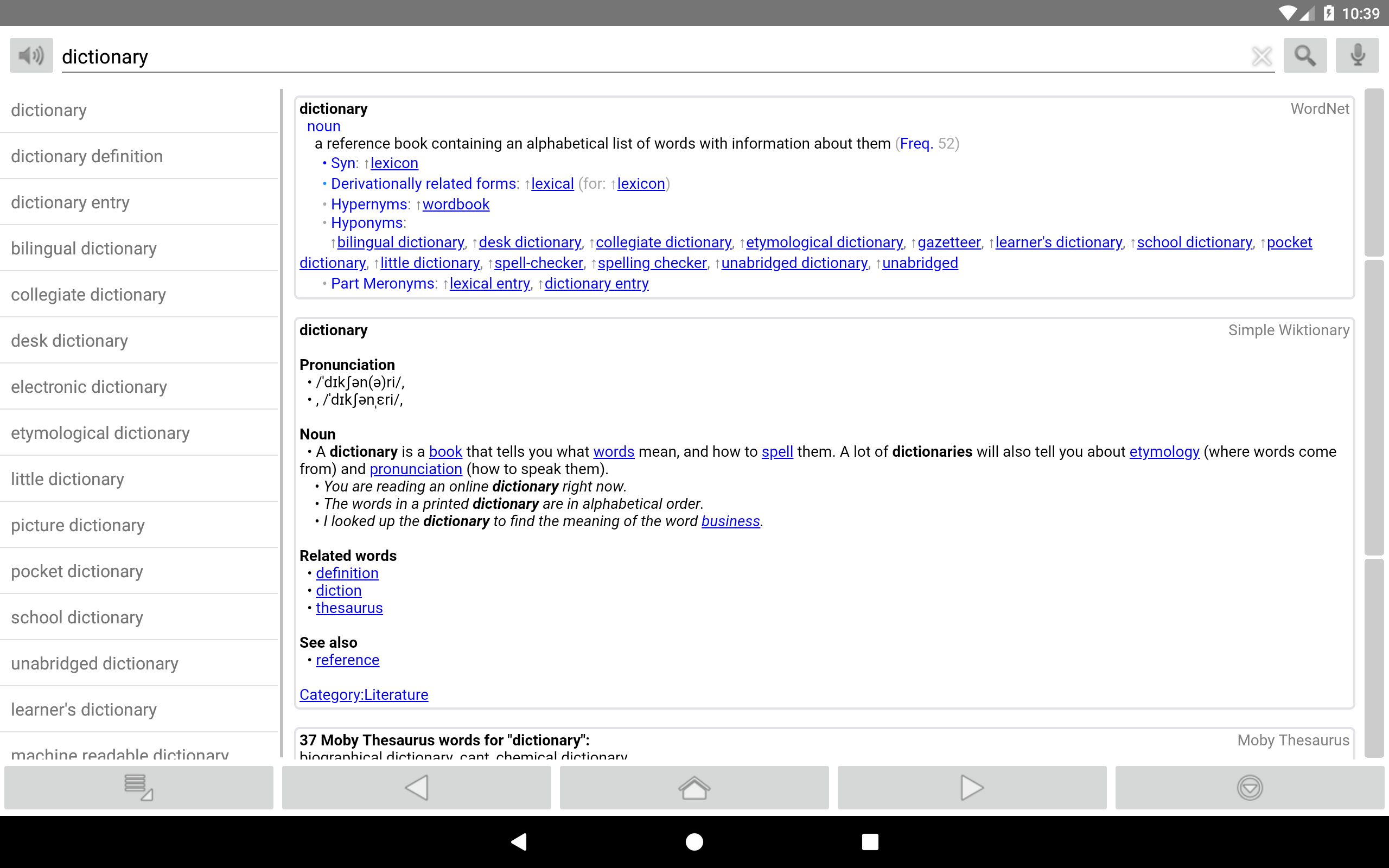Open the etymology link in the Wiktionary entry
Viewport: 1389px width, 868px height.
point(1164,452)
